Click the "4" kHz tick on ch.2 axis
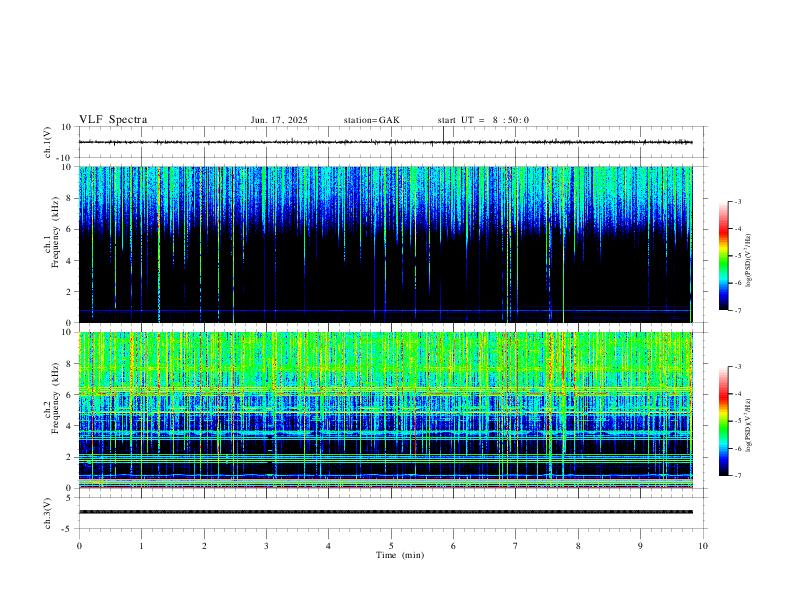 tap(70, 426)
